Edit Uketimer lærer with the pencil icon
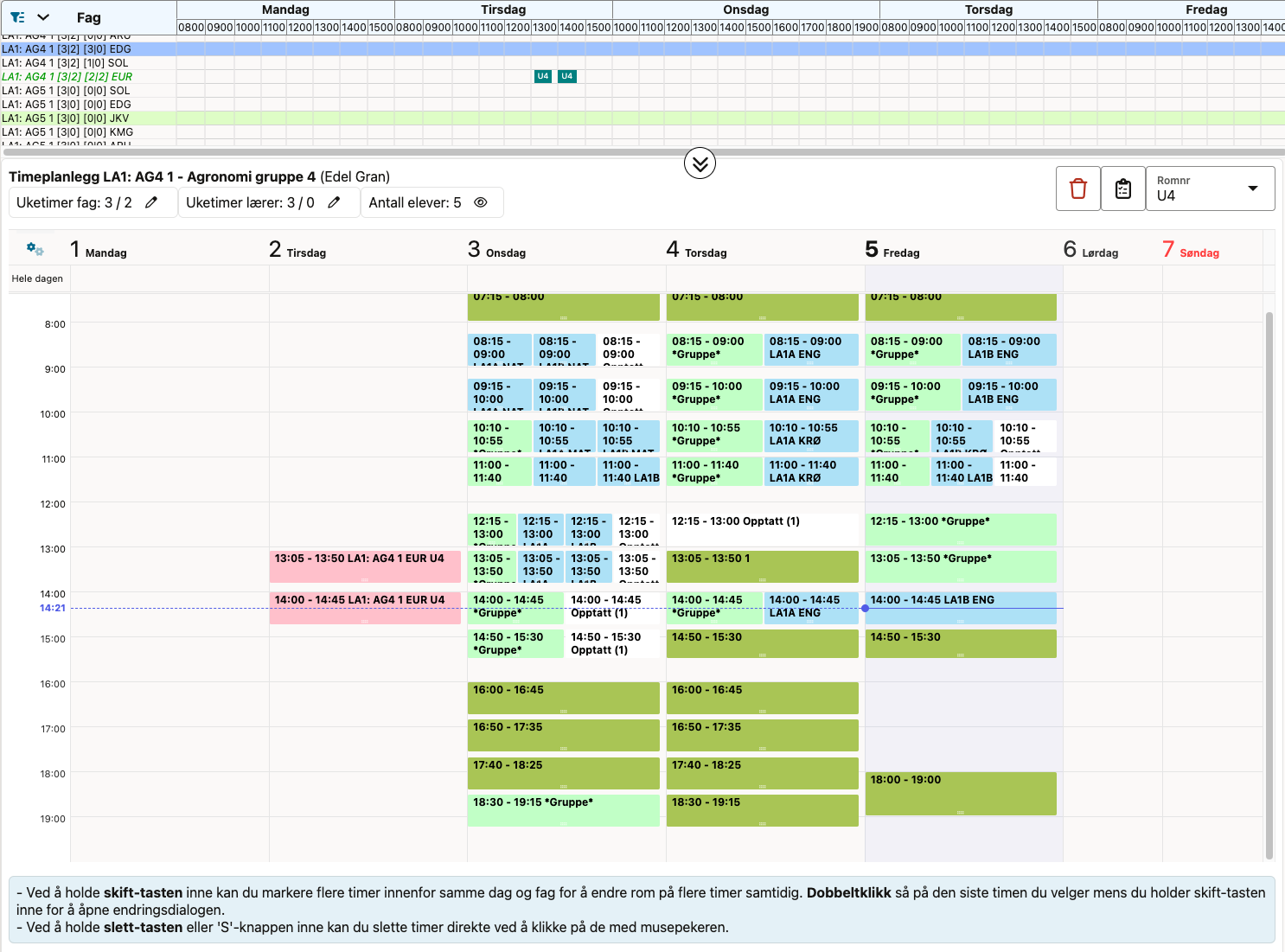The image size is (1285, 952). coord(334,202)
